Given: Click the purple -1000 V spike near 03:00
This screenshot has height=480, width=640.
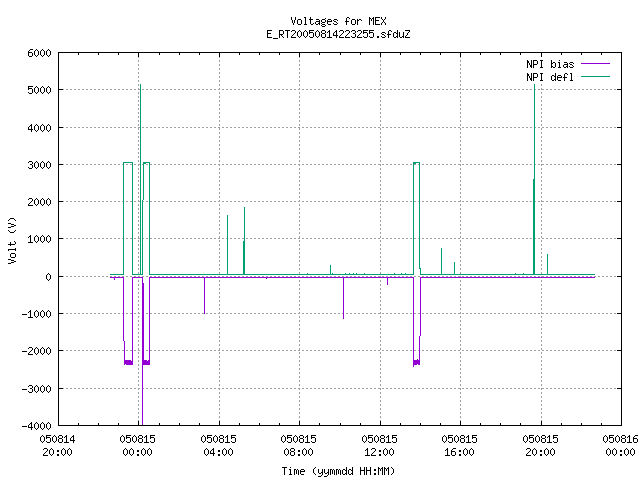Looking at the screenshot, I should point(204,296).
